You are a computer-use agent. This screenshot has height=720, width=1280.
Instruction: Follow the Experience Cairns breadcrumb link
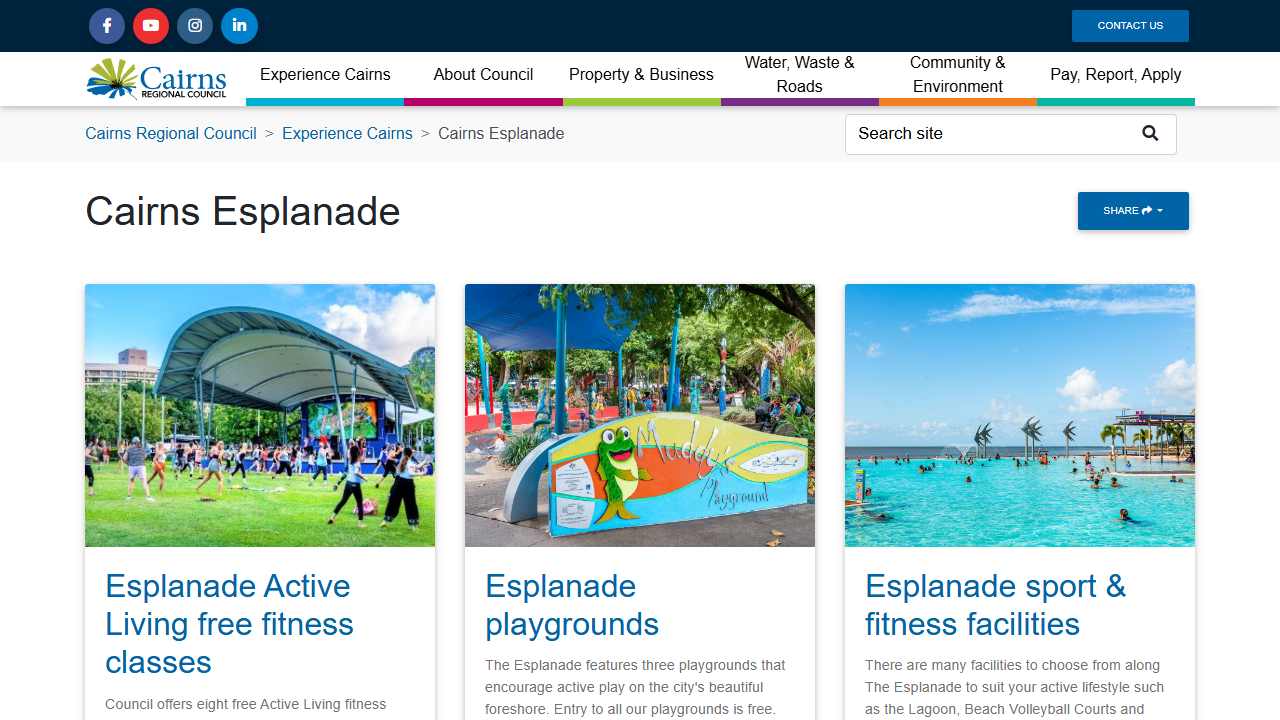pyautogui.click(x=347, y=134)
